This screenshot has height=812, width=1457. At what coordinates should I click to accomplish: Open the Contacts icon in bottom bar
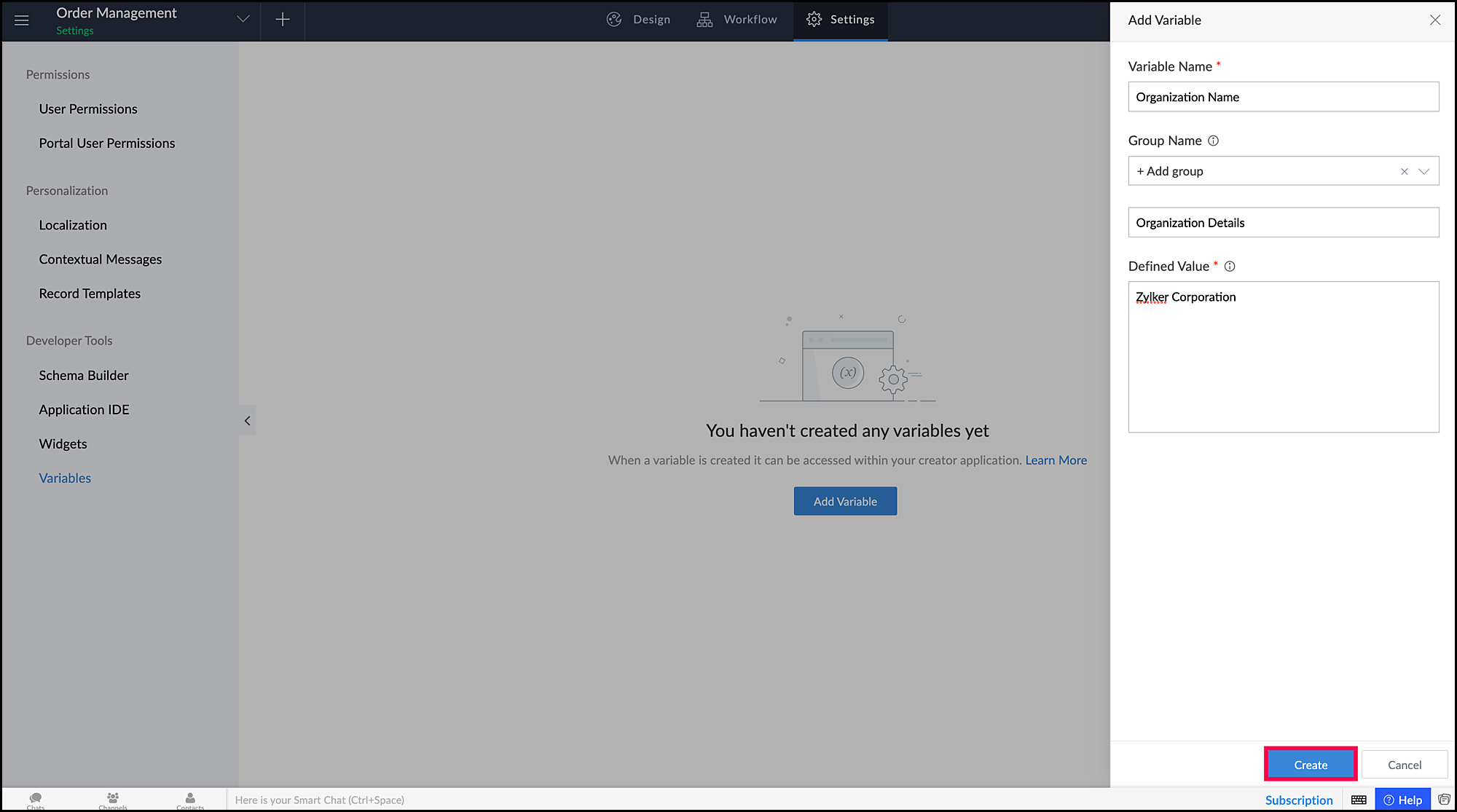(190, 800)
